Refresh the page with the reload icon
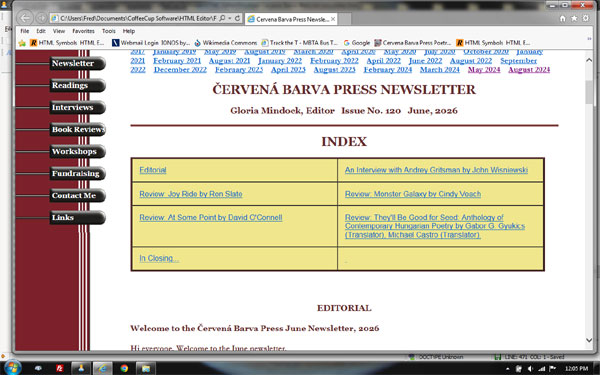The height and width of the screenshot is (375, 600). point(237,18)
